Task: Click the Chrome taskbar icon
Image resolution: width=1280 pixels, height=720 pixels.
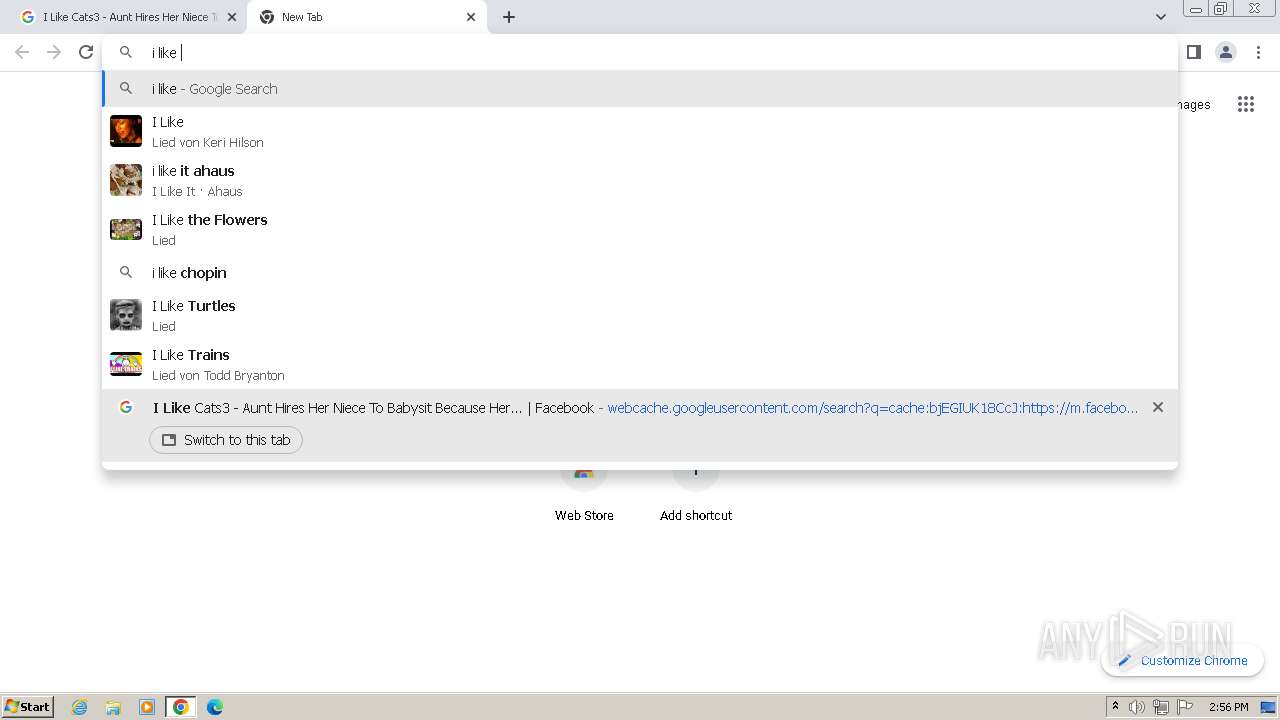Action: (x=180, y=707)
